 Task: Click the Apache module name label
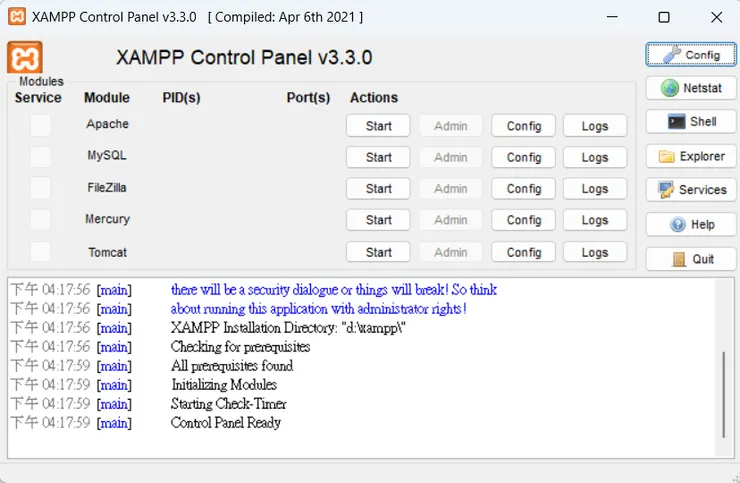click(107, 124)
